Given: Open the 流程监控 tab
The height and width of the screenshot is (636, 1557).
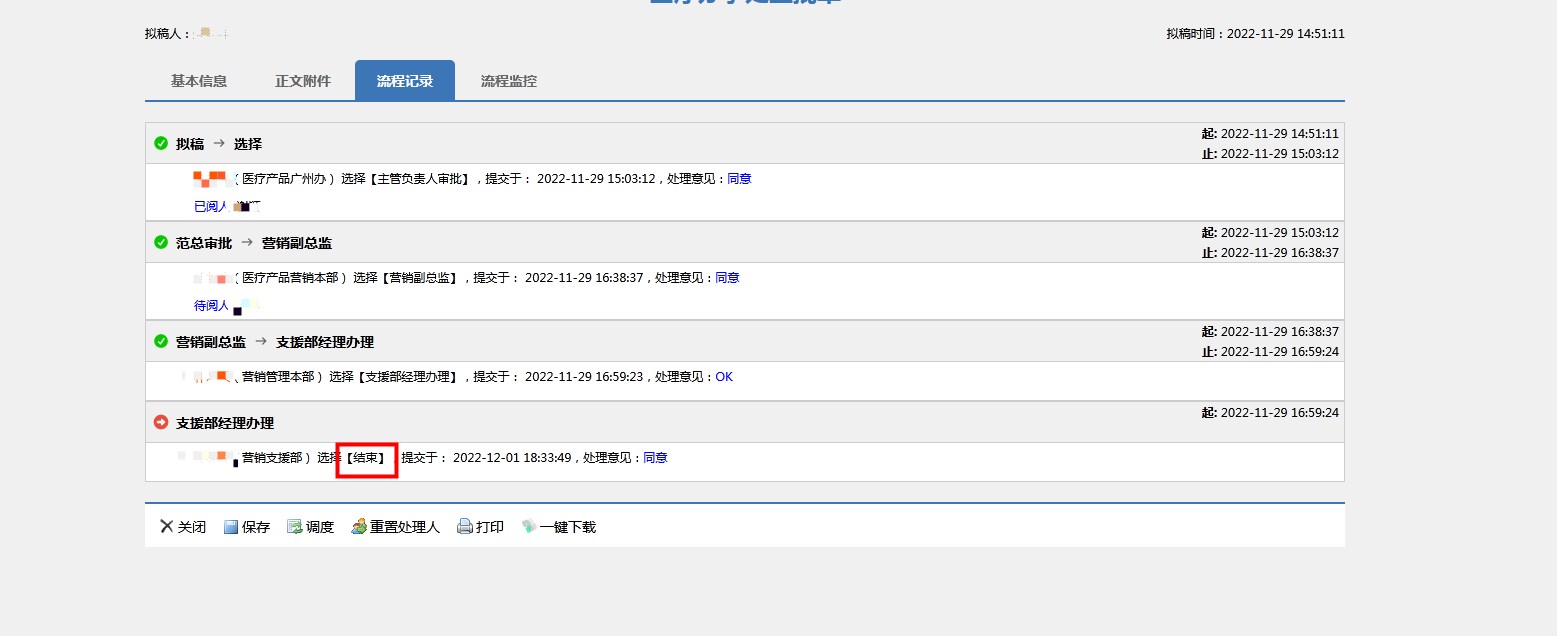Looking at the screenshot, I should click(x=509, y=81).
